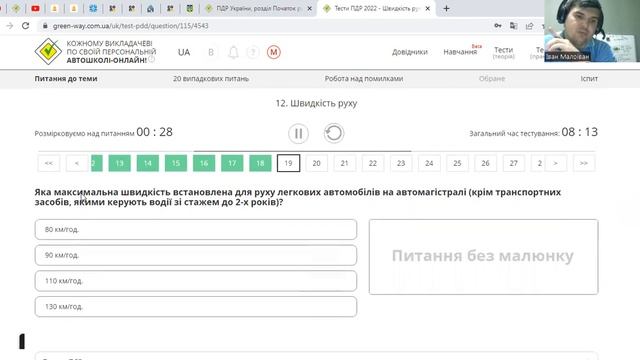Select current question 19
The width and height of the screenshot is (640, 360).
click(x=289, y=163)
